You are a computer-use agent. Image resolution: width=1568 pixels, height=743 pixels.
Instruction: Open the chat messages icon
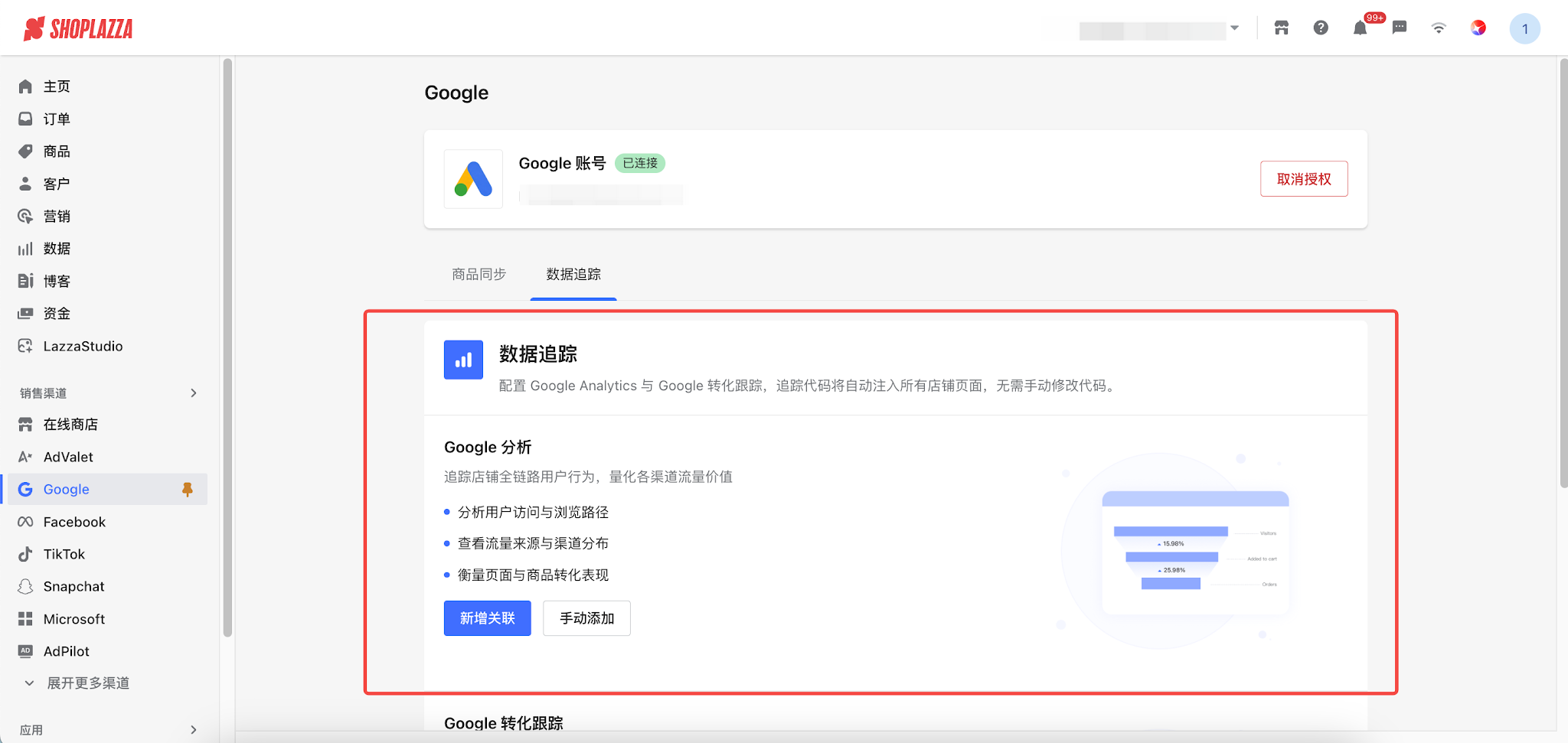pos(1400,28)
